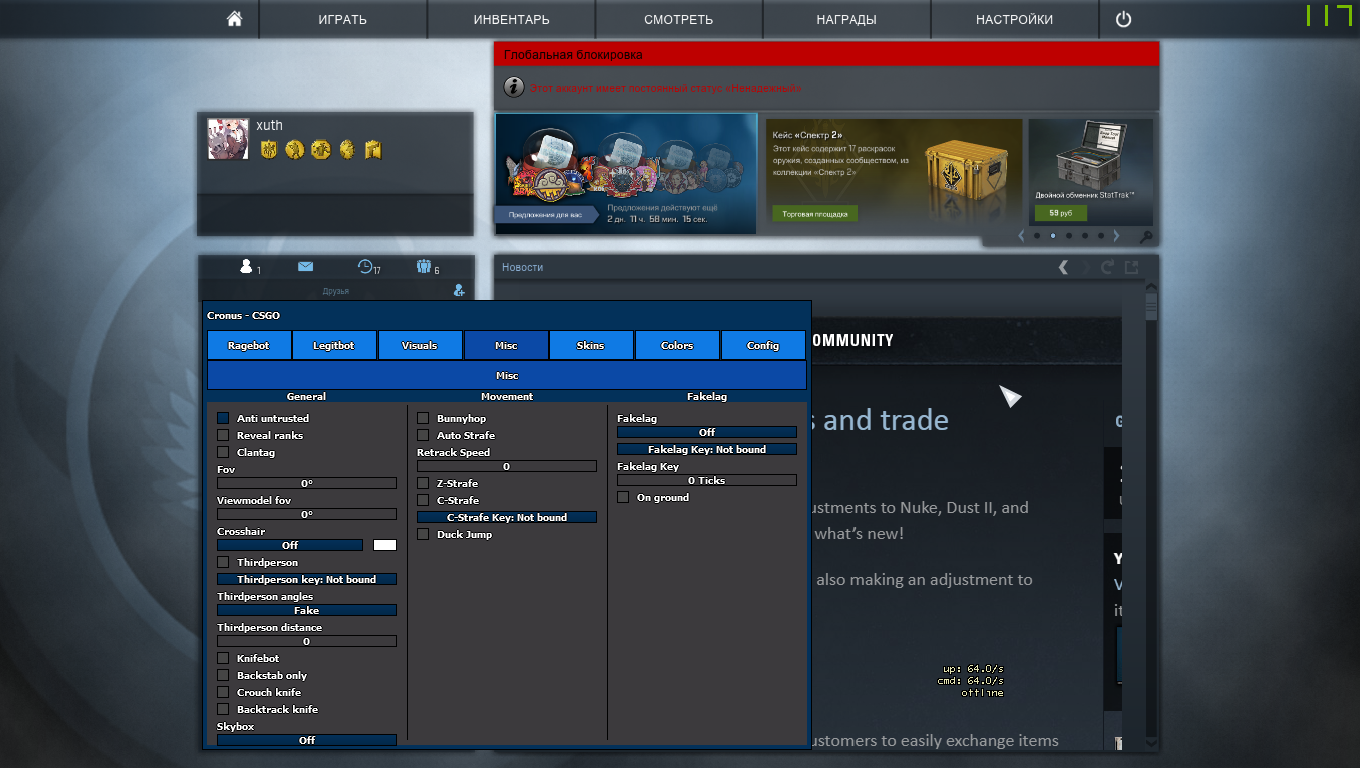The width and height of the screenshot is (1360, 768).
Task: Click the 59 руб price button
Action: coord(1061,213)
